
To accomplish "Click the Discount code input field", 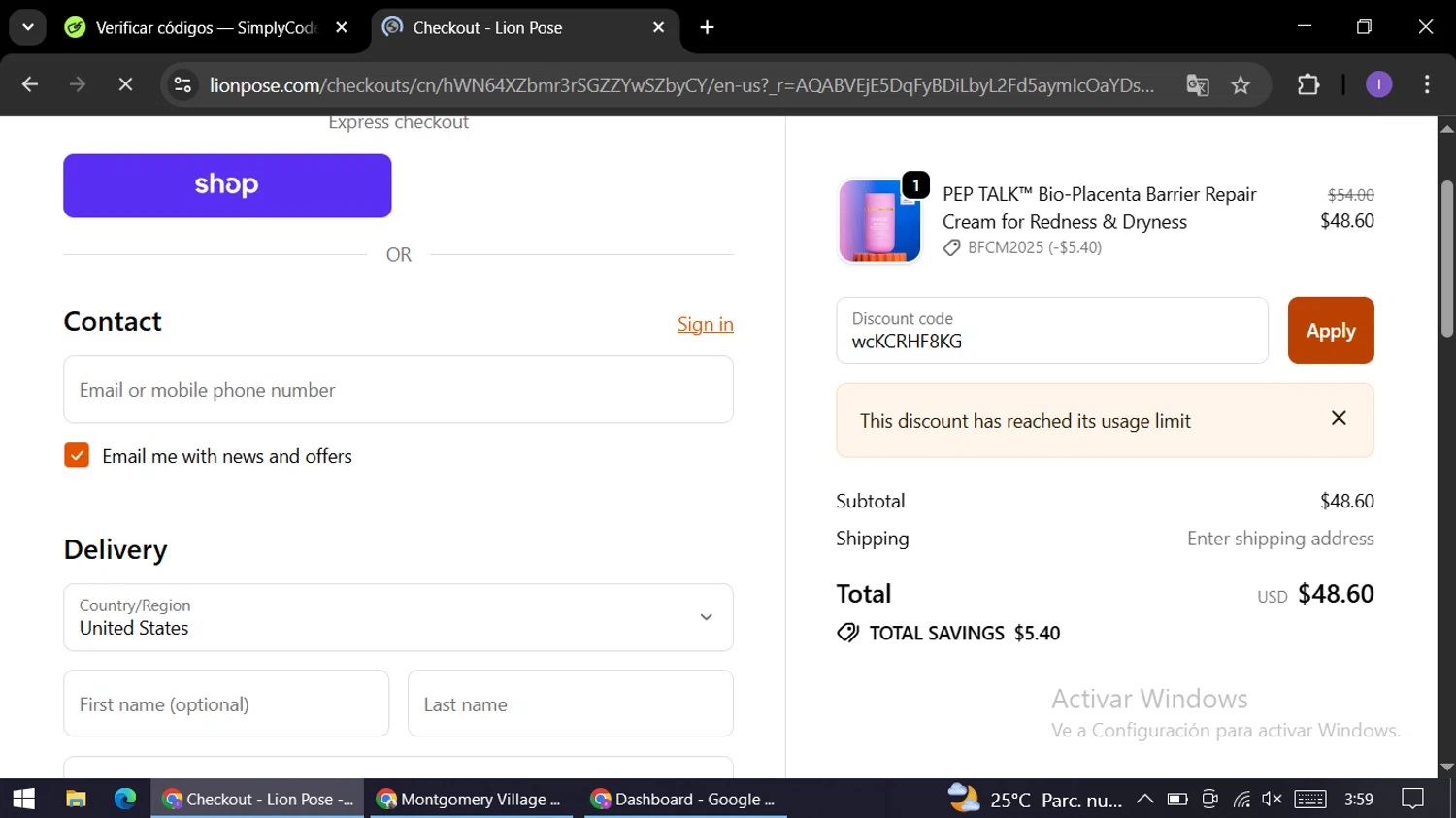I will point(1052,331).
